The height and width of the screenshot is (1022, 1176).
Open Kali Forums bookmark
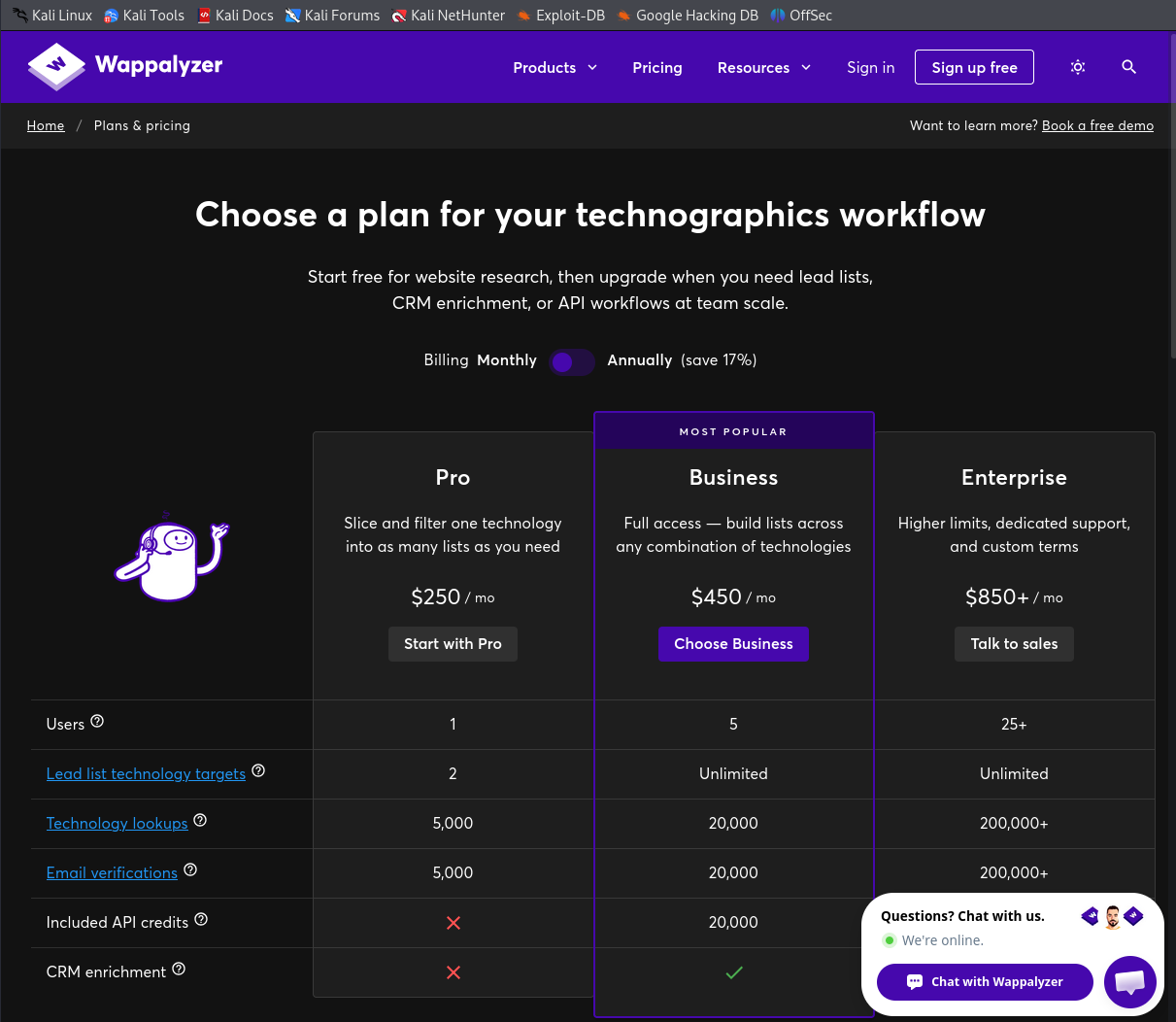(332, 16)
